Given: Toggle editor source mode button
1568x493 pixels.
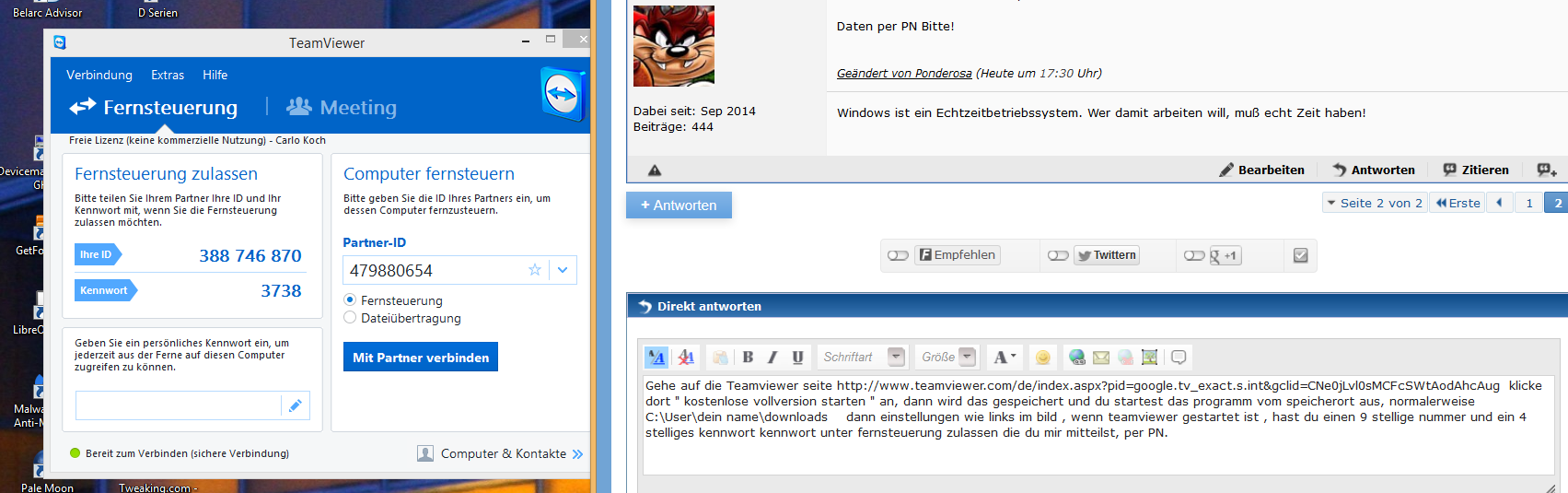Looking at the screenshot, I should coord(656,358).
